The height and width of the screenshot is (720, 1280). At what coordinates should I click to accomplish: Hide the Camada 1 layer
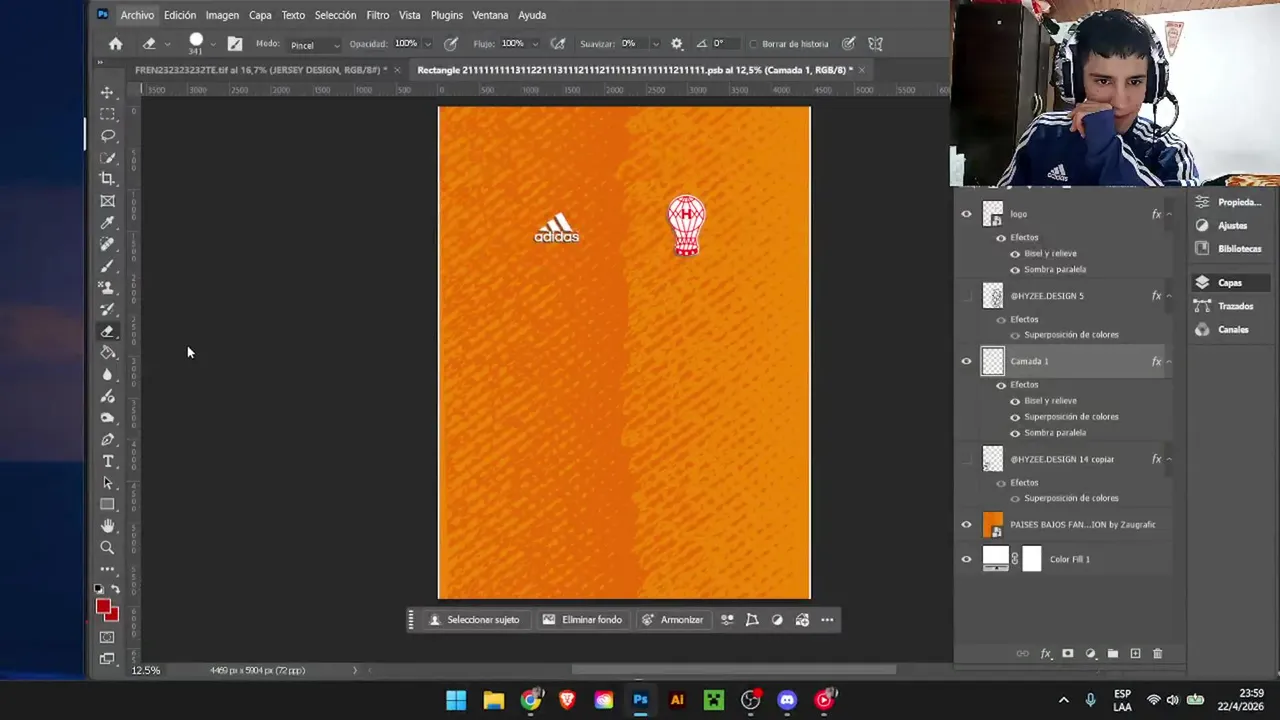966,361
